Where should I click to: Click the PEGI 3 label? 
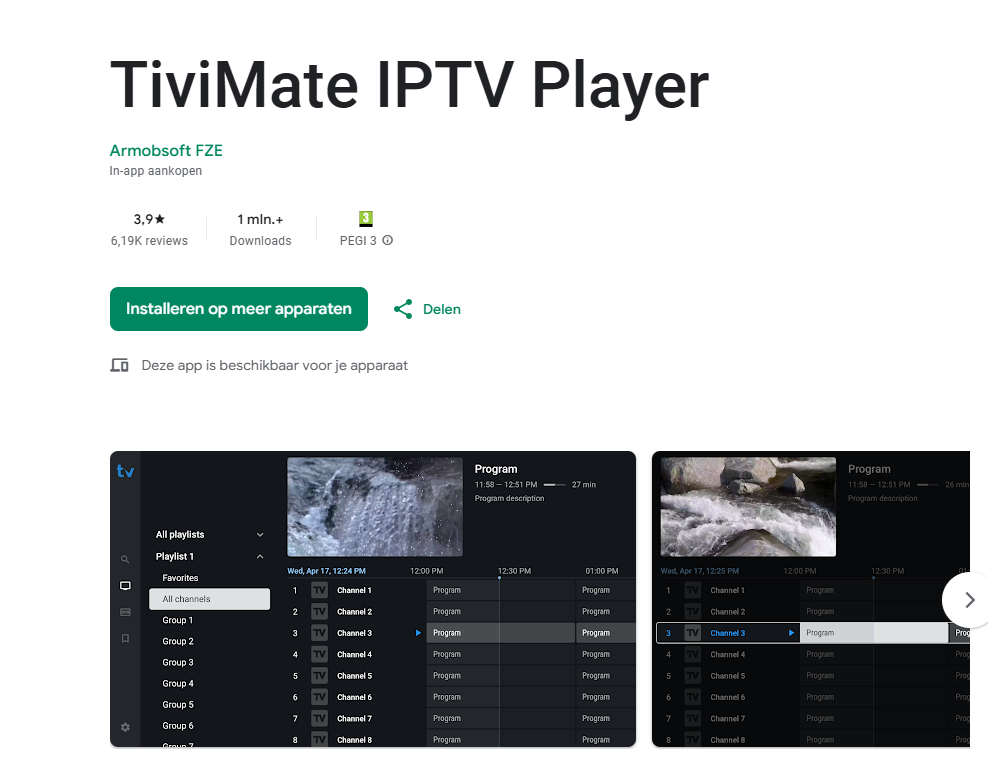click(x=358, y=241)
